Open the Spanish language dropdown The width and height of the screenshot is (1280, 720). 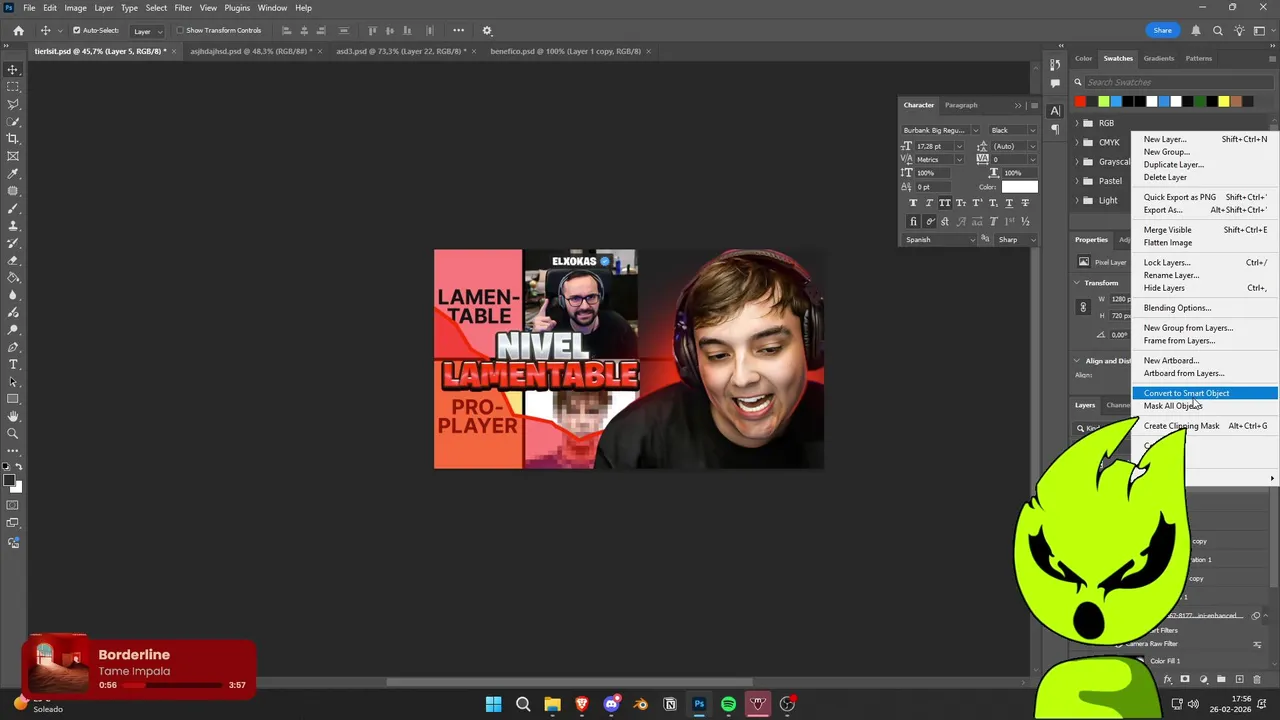(940, 240)
